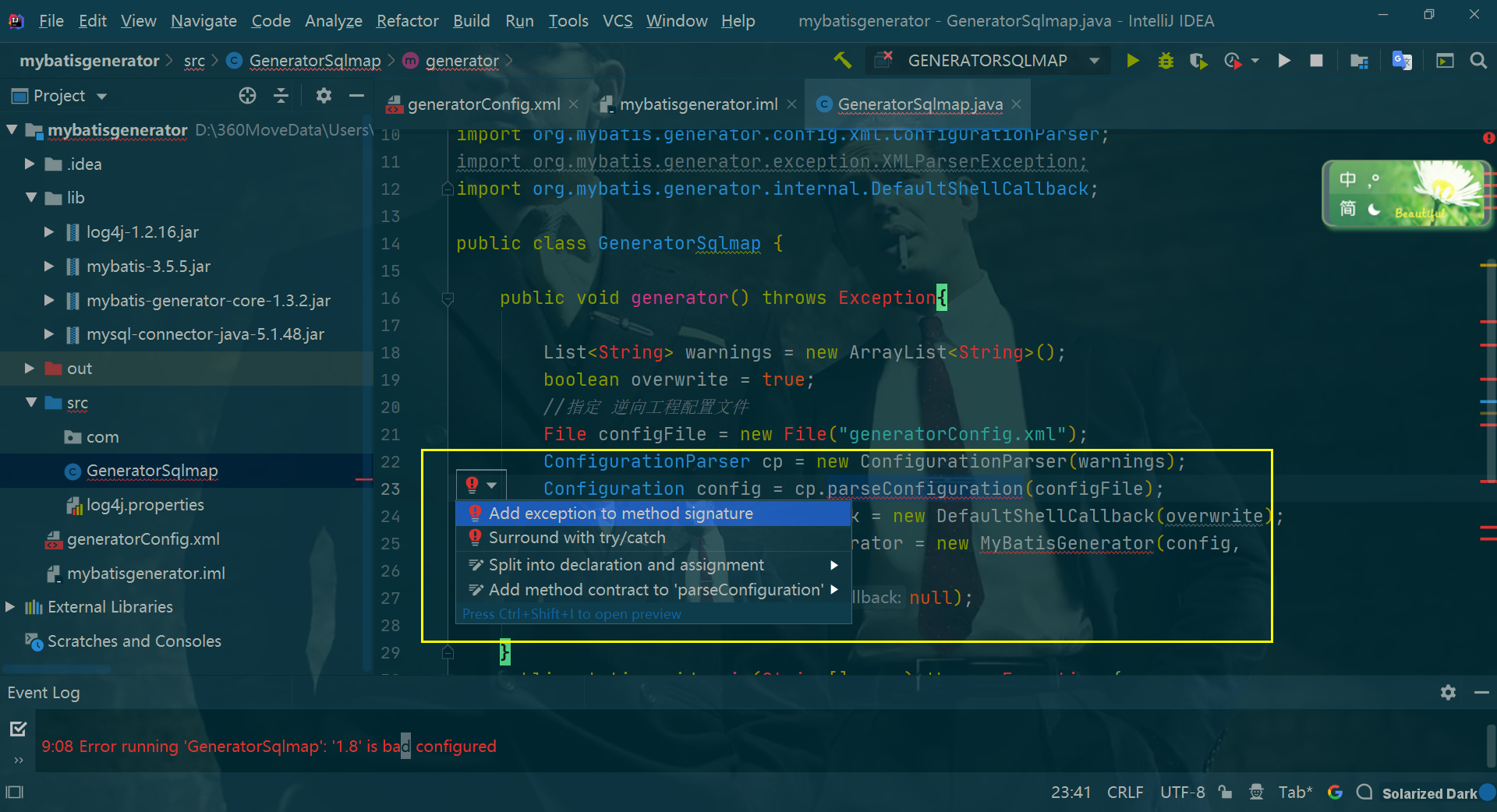Close the generatorConfig.xml tab
The height and width of the screenshot is (812, 1497).
pos(574,104)
